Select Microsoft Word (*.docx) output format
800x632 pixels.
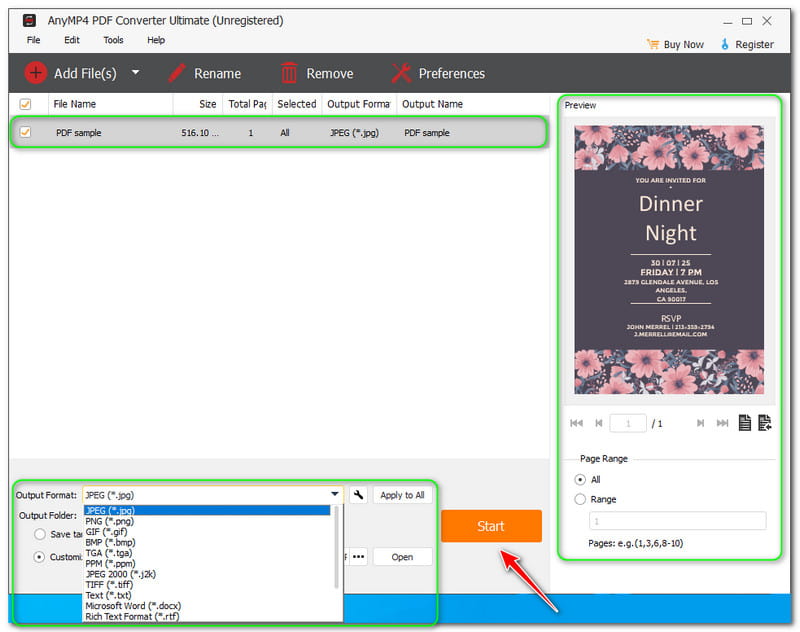pyautogui.click(x=132, y=606)
